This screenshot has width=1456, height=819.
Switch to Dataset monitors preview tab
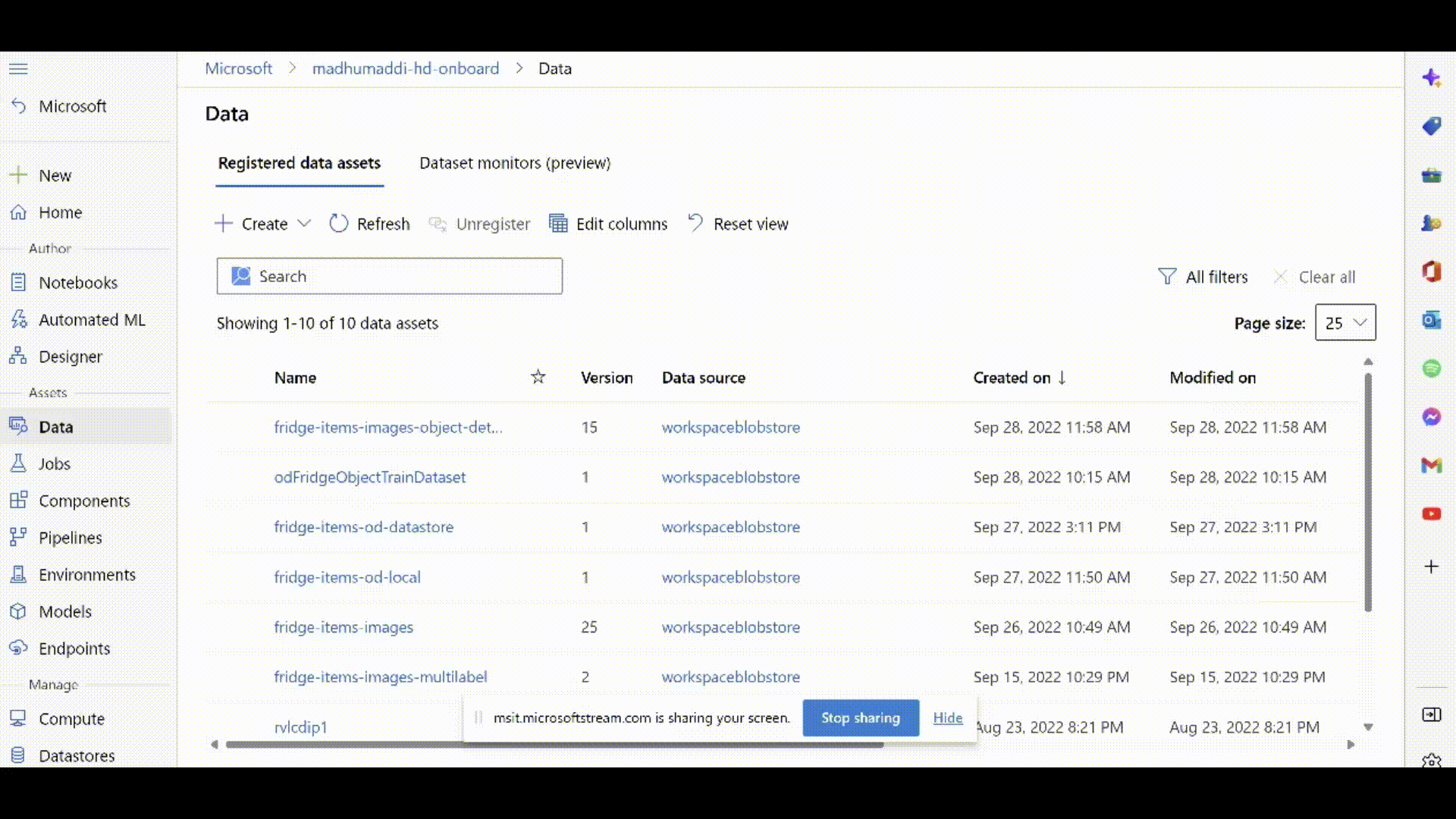click(515, 162)
